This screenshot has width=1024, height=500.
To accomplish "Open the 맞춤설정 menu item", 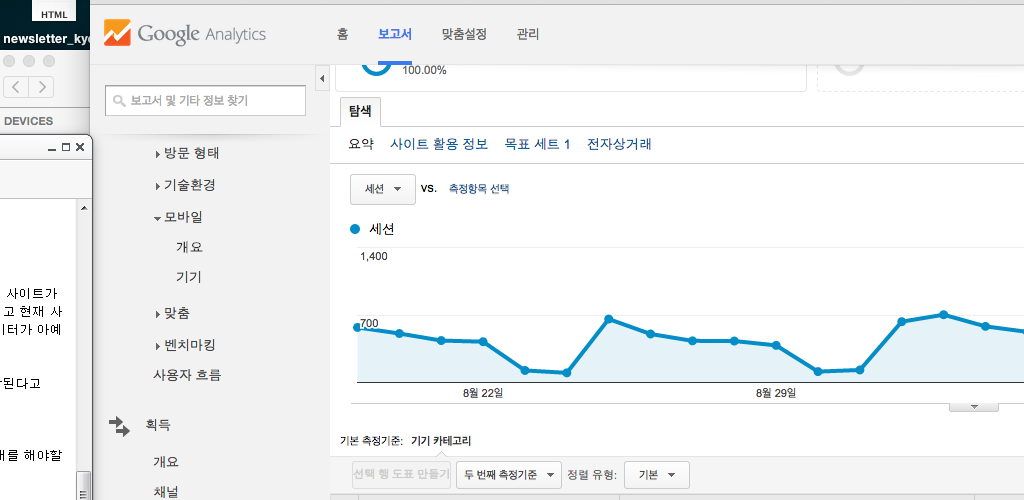I will 464,34.
